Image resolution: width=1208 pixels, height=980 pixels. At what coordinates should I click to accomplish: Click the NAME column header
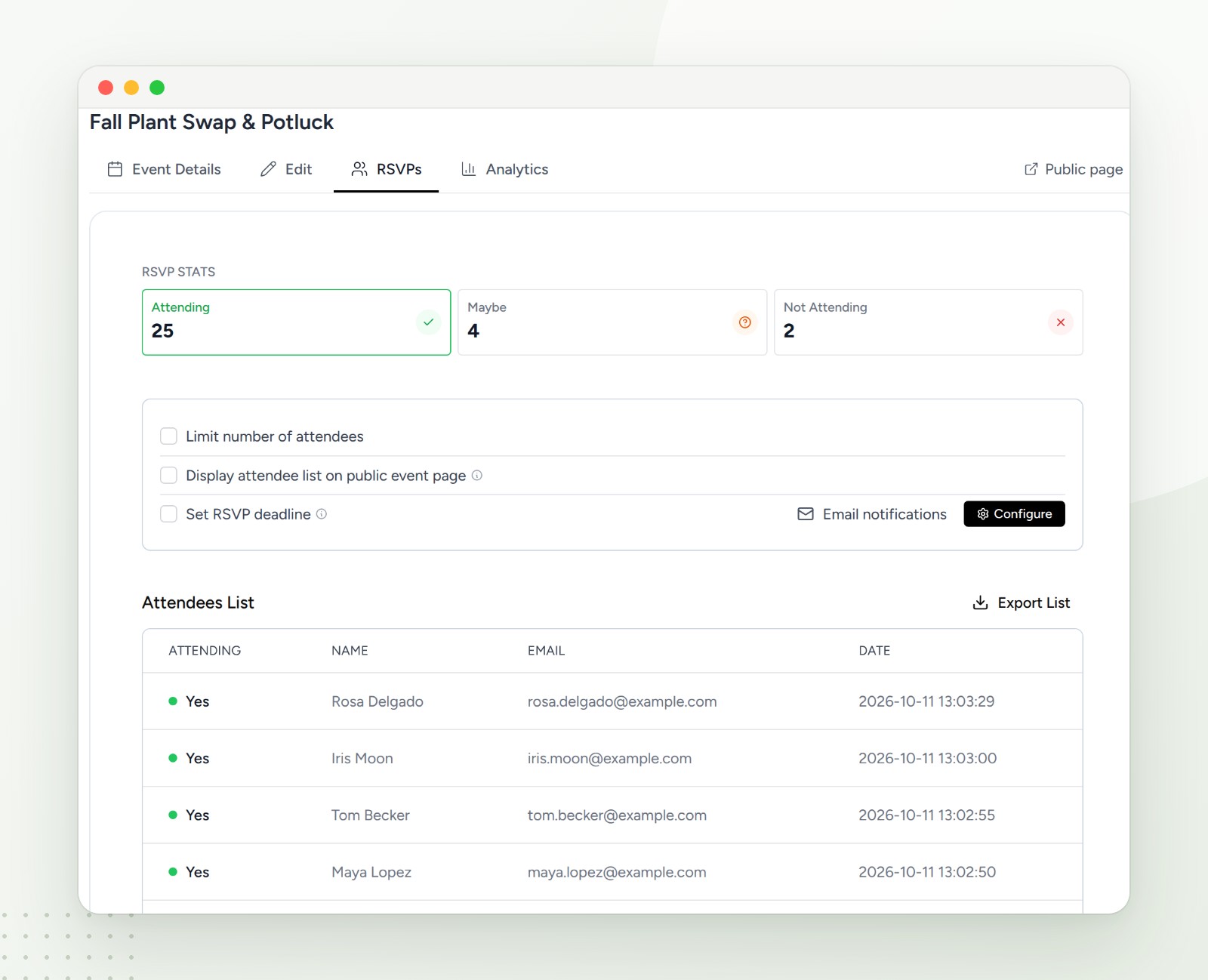pyautogui.click(x=350, y=651)
